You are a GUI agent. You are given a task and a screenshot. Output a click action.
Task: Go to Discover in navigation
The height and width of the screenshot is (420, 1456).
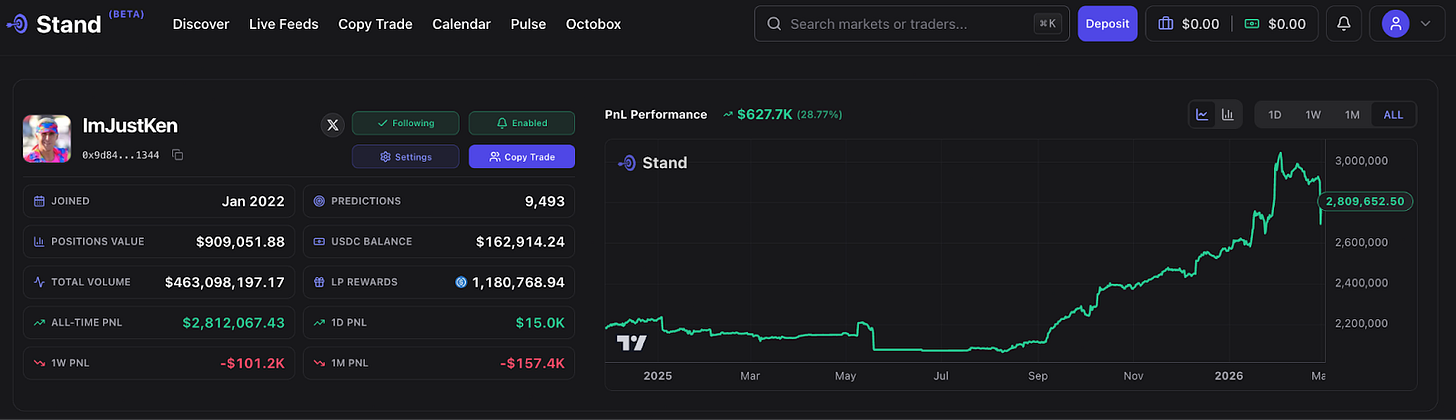(201, 24)
